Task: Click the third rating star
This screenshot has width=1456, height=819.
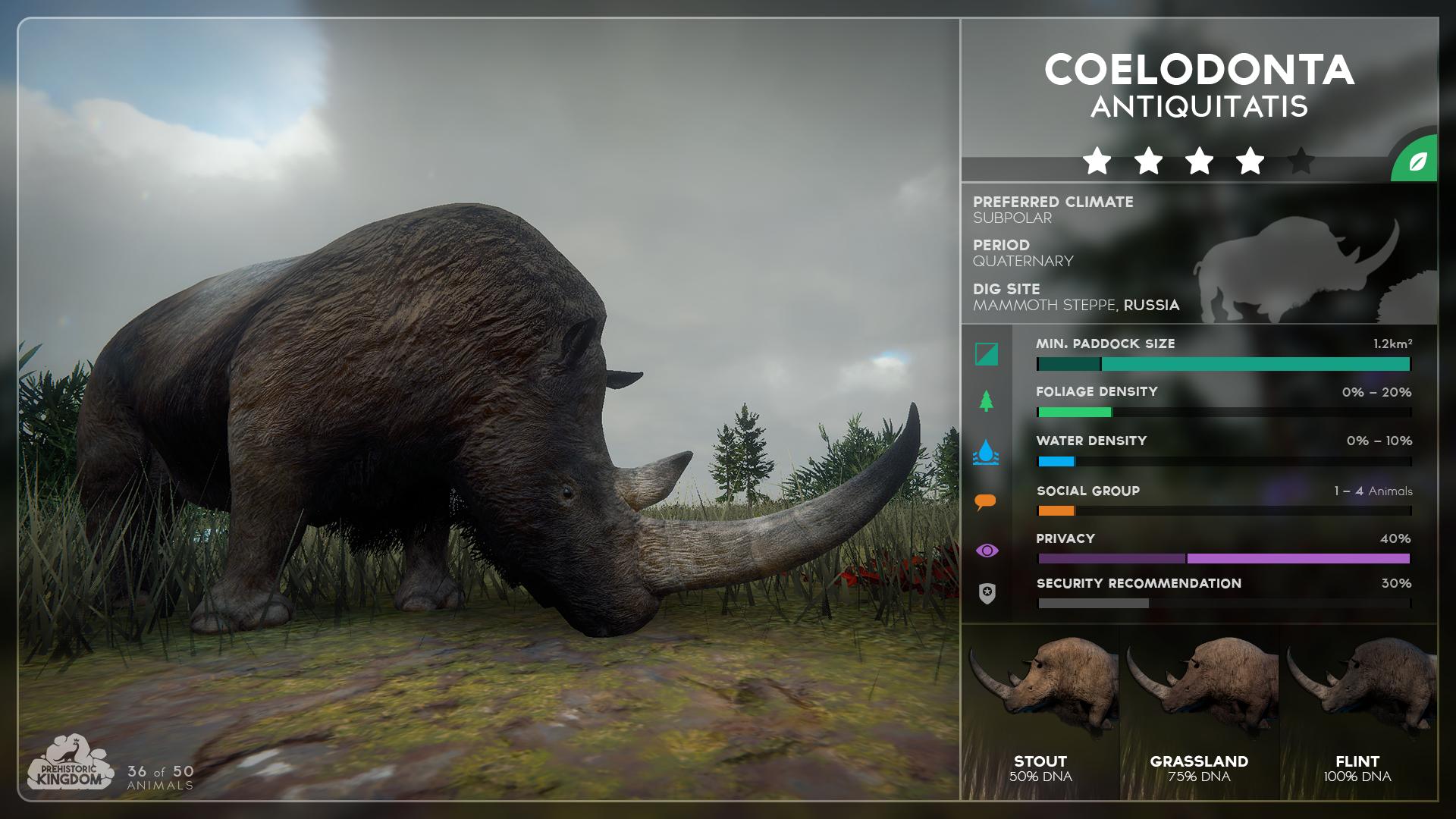Action: point(1199,161)
